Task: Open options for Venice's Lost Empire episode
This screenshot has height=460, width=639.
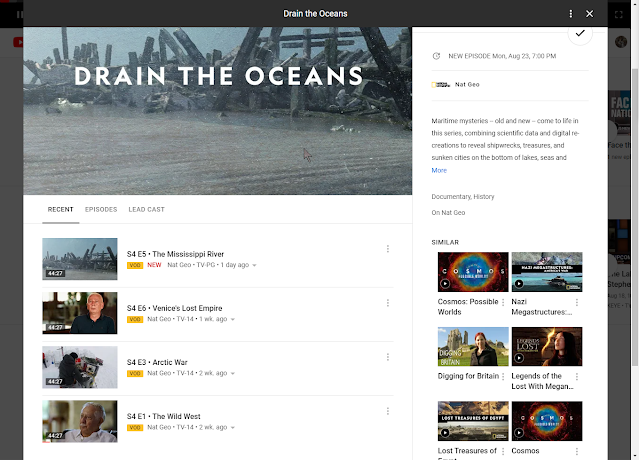Action: [388, 303]
